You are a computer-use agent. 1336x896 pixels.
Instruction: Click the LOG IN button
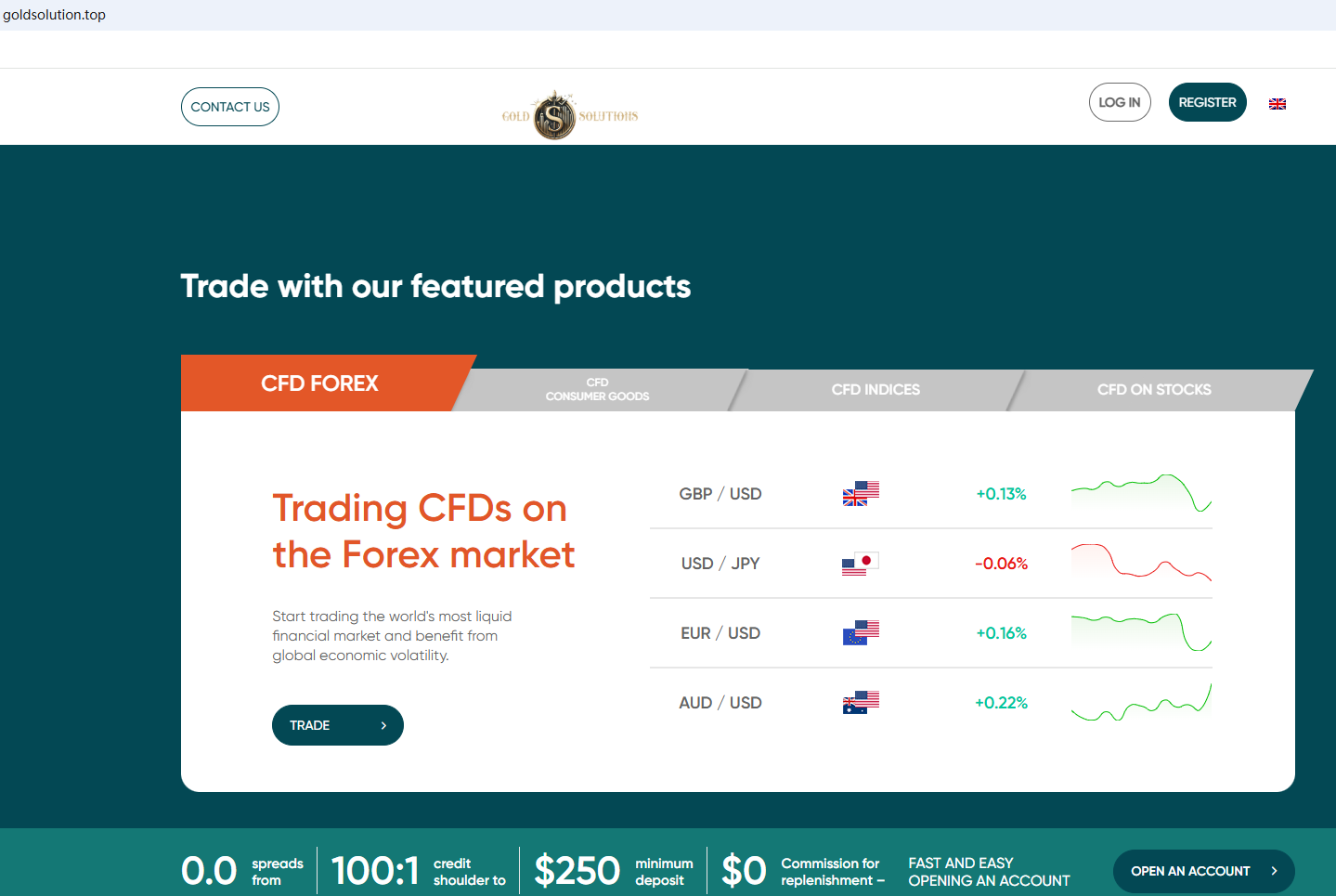pos(1120,102)
